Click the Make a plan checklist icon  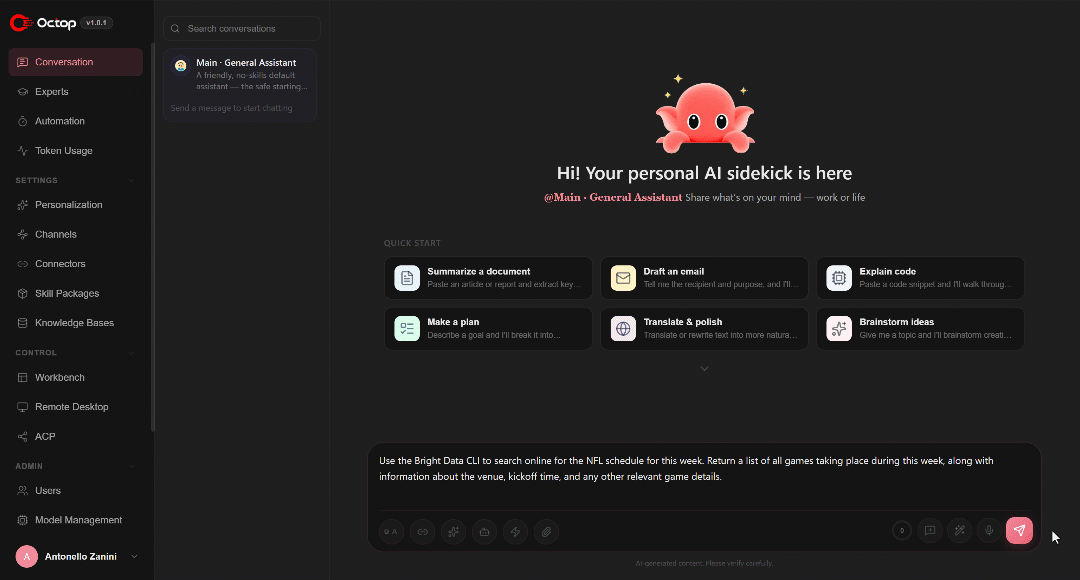[407, 329]
